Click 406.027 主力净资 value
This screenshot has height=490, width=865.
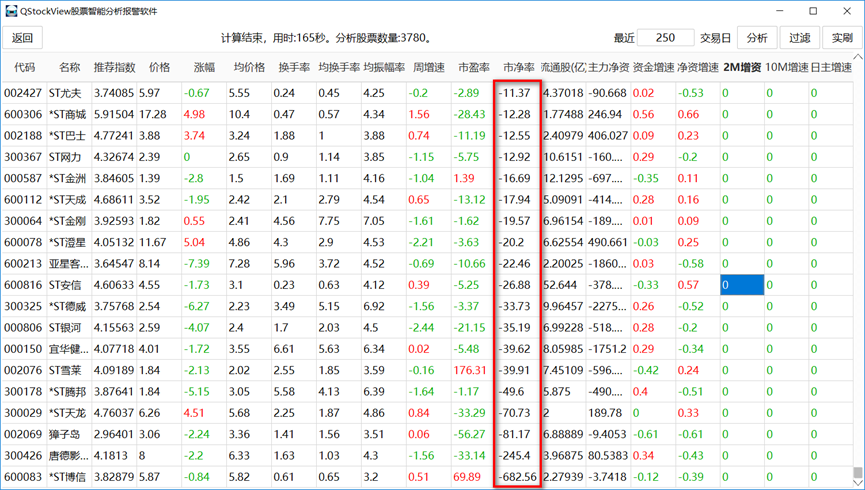[x=608, y=136]
